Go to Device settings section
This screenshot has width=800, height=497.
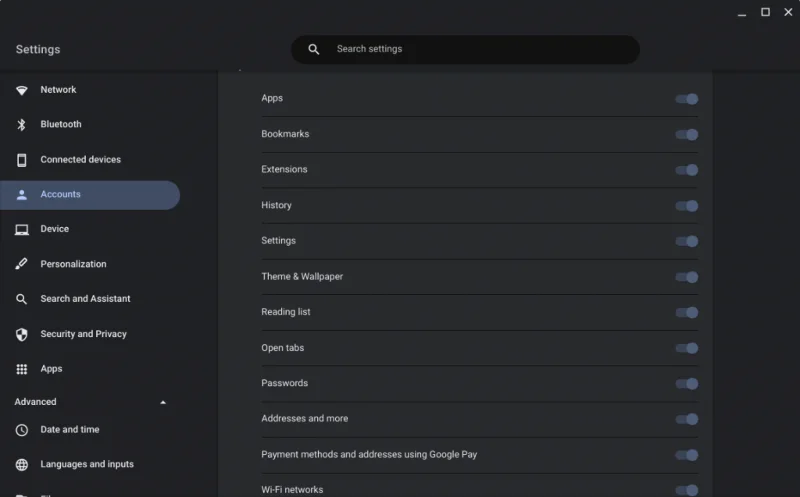pyautogui.click(x=90, y=229)
